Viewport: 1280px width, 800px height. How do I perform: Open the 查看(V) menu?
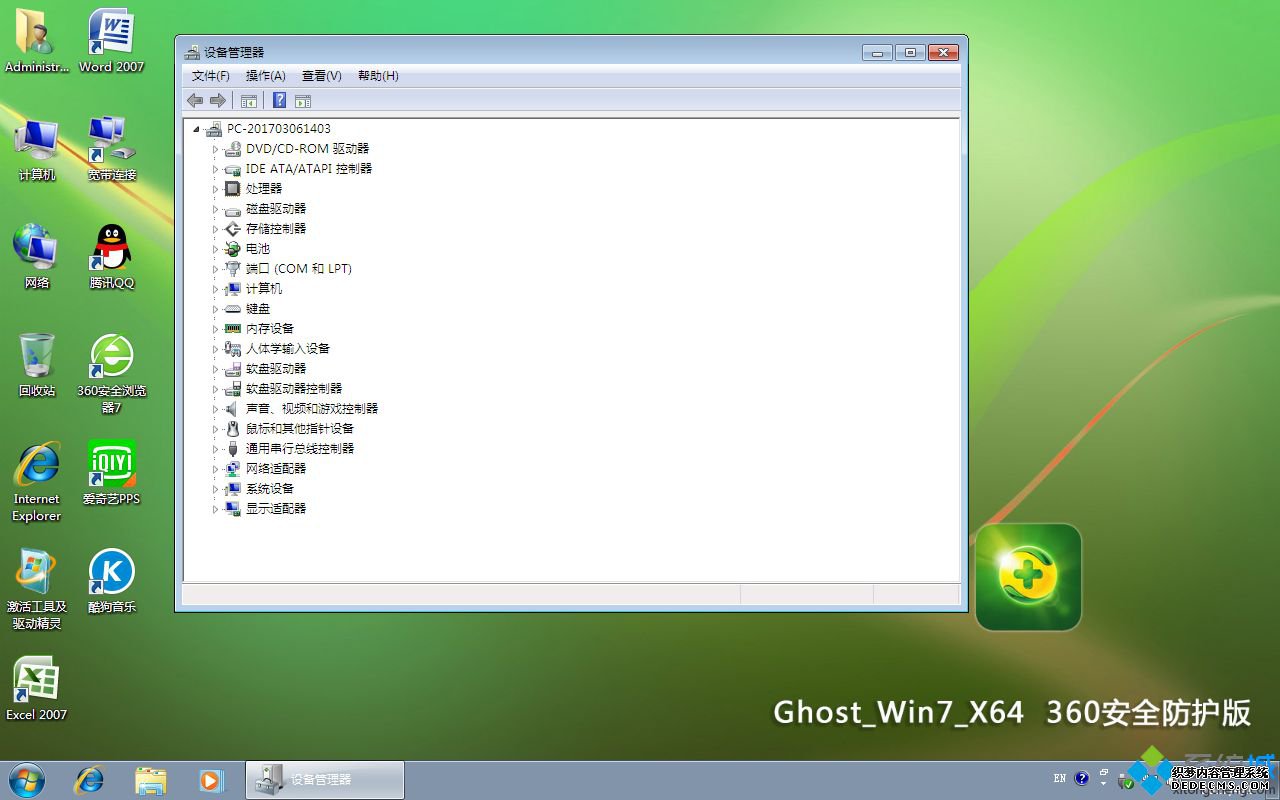tap(322, 76)
